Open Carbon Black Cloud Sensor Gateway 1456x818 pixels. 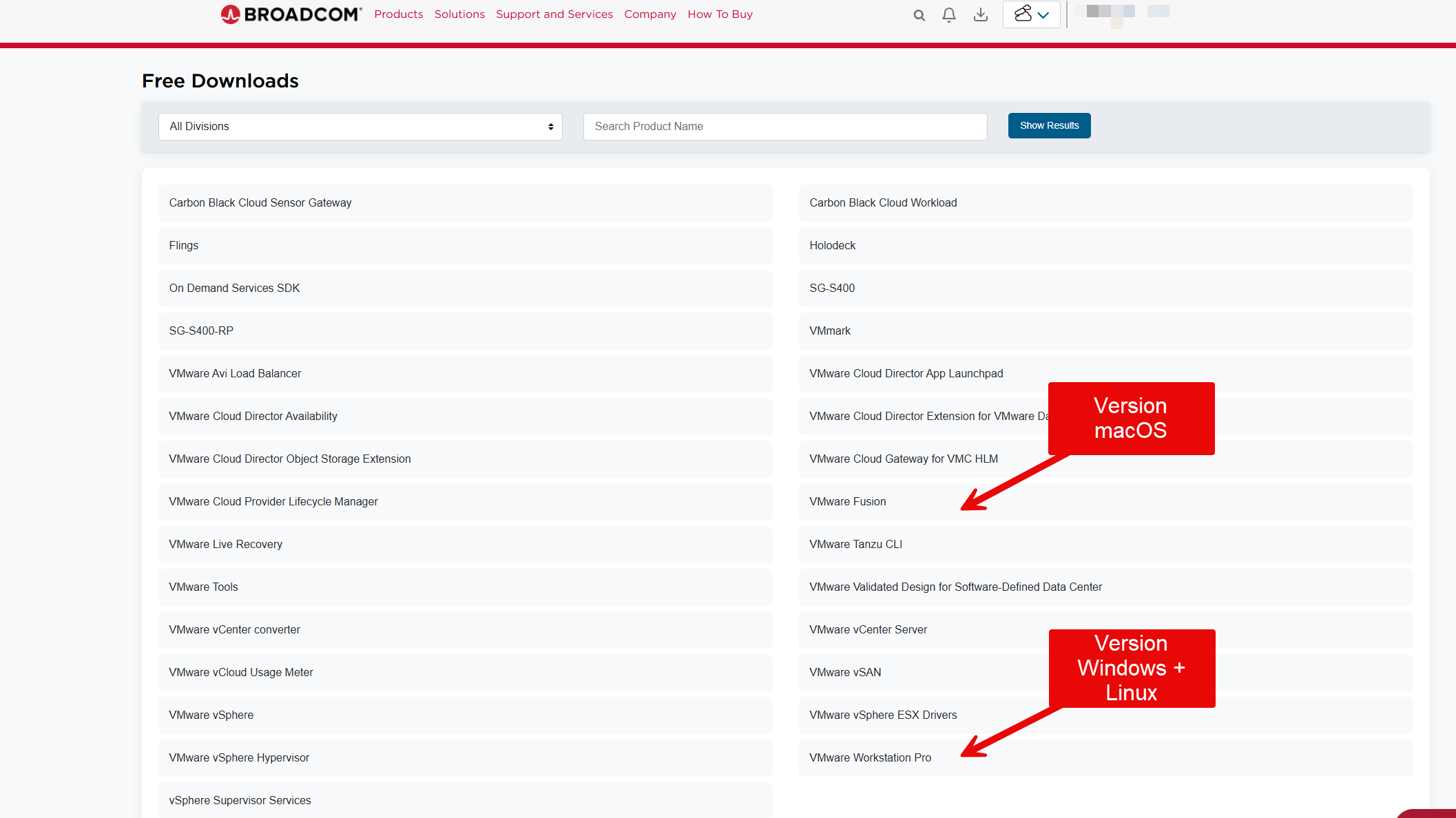coord(466,203)
